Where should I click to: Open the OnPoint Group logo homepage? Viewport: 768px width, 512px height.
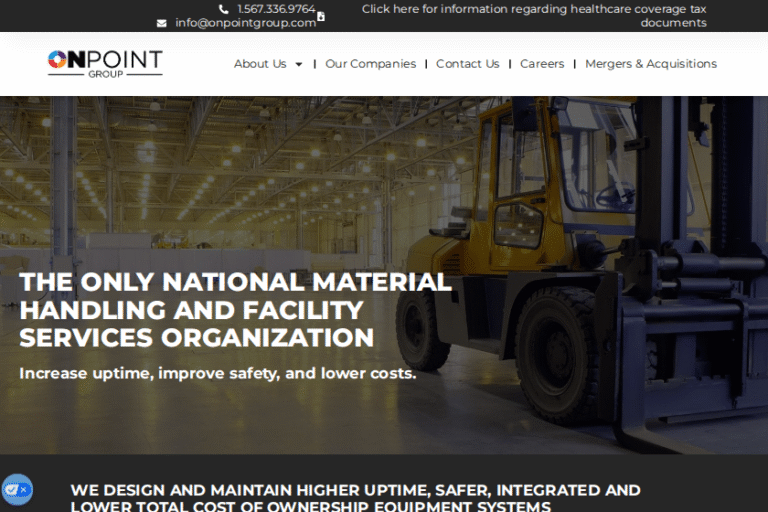[105, 64]
